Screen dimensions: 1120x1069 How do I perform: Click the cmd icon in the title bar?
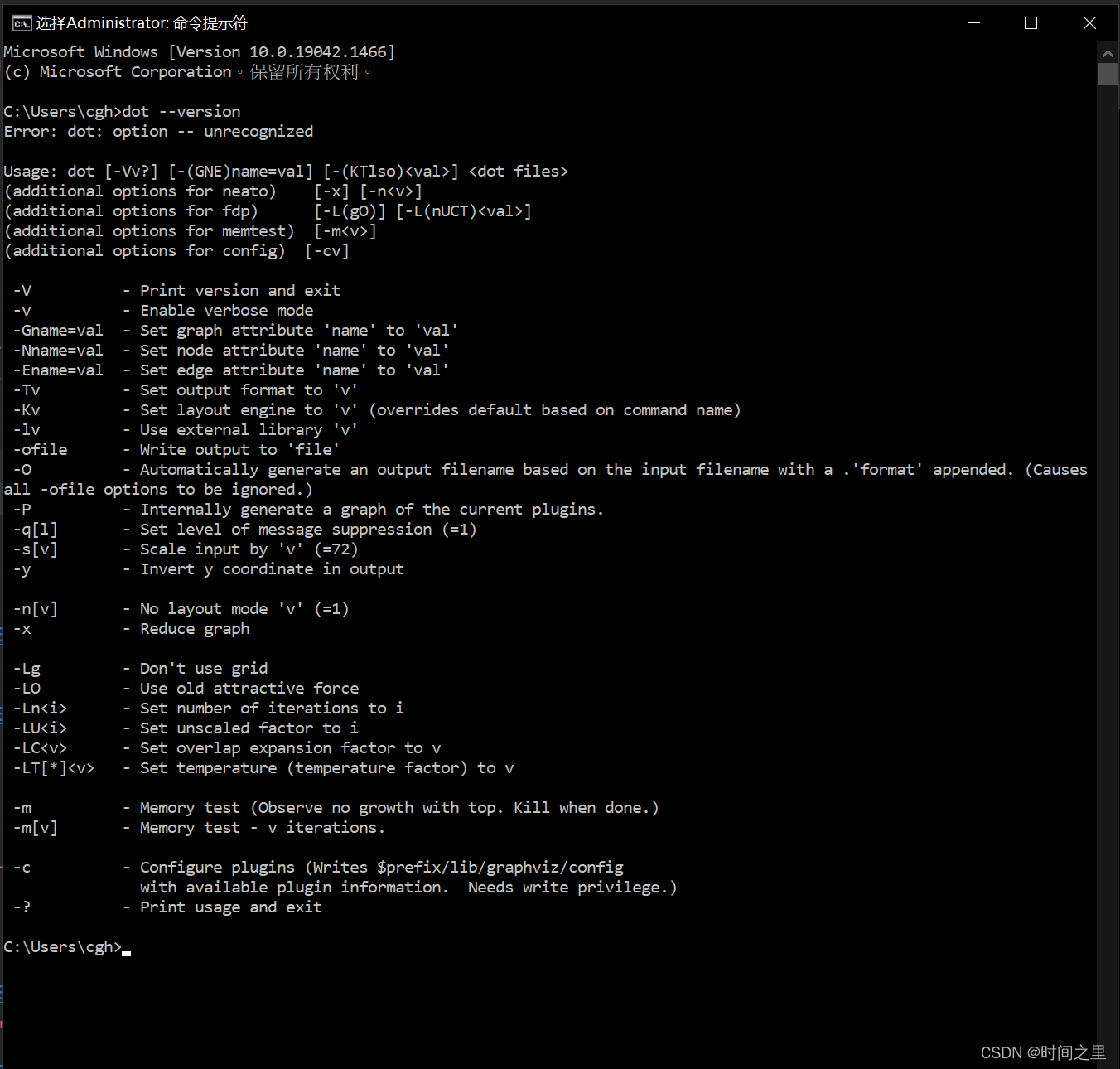click(21, 23)
